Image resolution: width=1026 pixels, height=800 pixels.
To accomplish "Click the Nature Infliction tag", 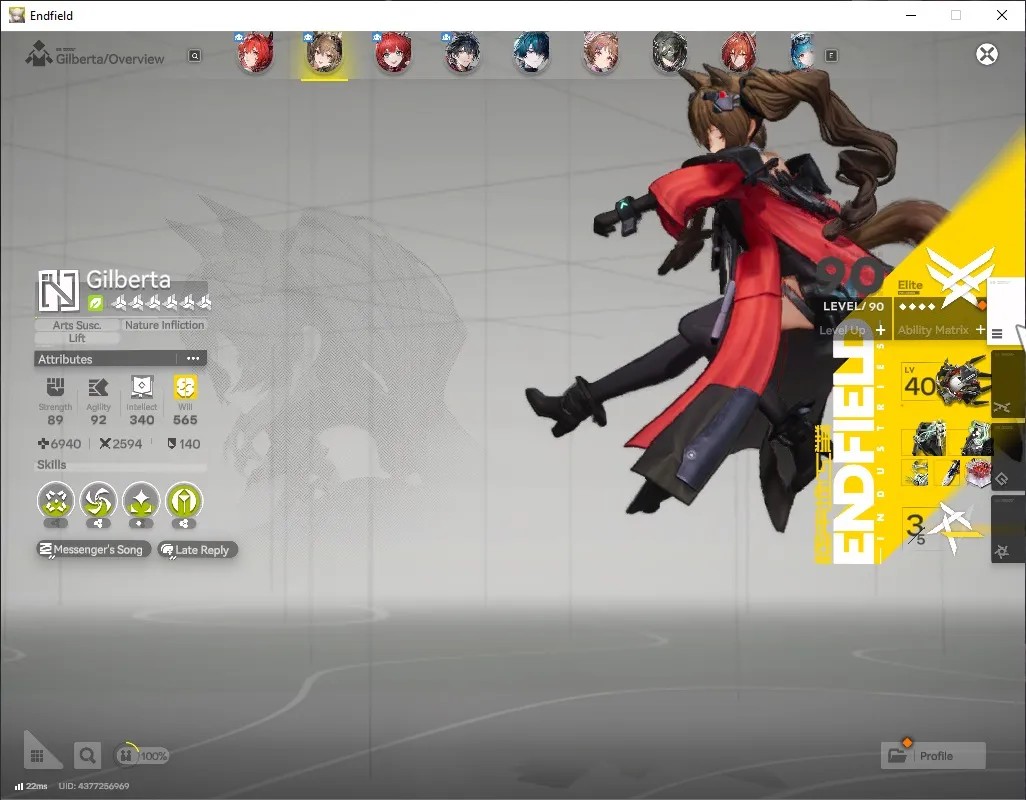I will tap(164, 325).
